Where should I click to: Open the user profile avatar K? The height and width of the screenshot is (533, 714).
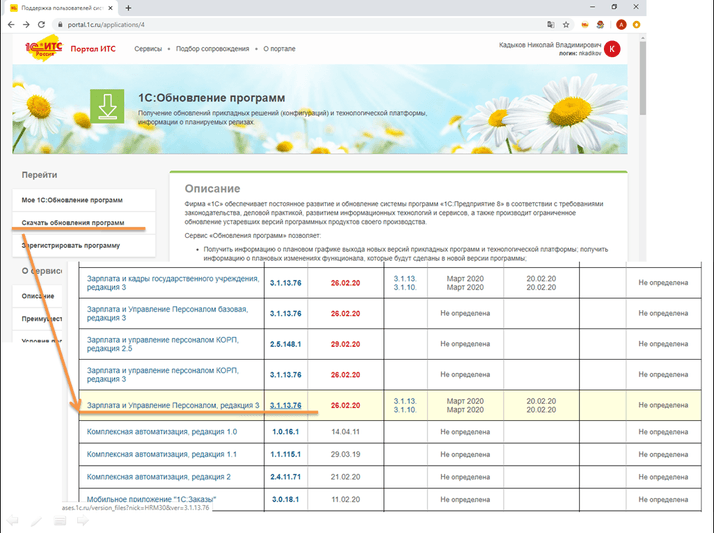[612, 49]
